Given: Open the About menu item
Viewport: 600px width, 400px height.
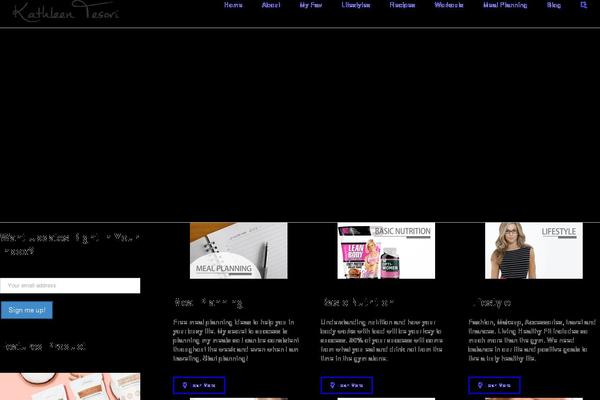Looking at the screenshot, I should pyautogui.click(x=271, y=5).
